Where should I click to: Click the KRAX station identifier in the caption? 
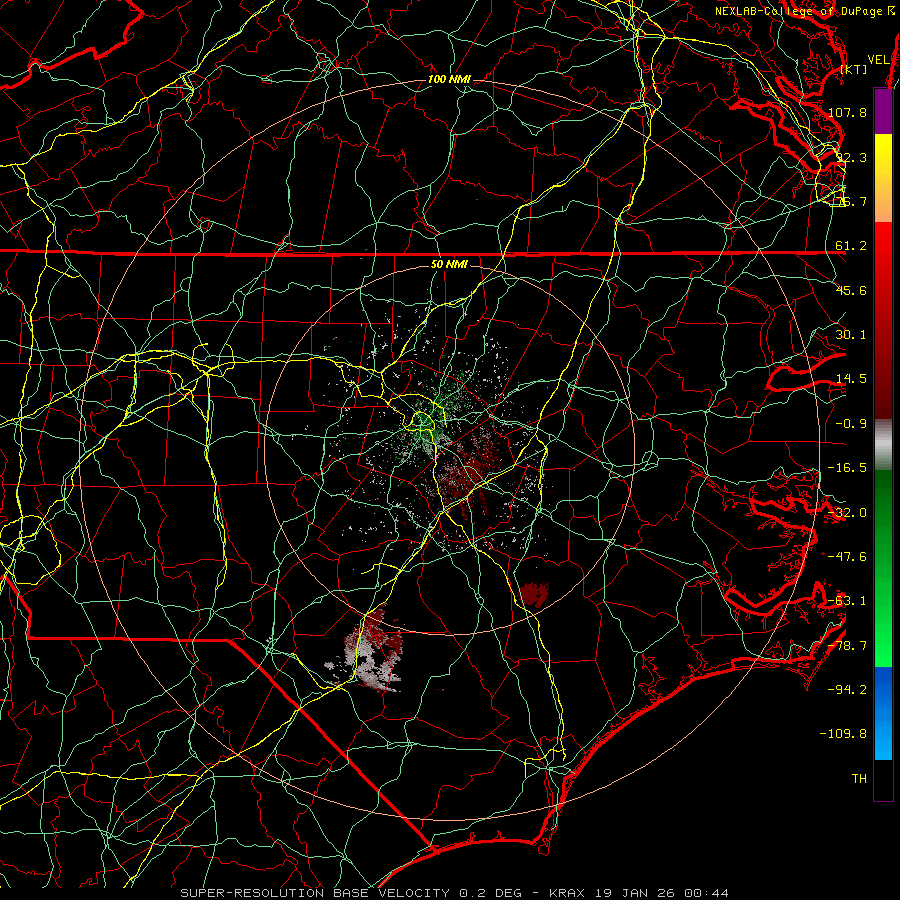point(567,893)
